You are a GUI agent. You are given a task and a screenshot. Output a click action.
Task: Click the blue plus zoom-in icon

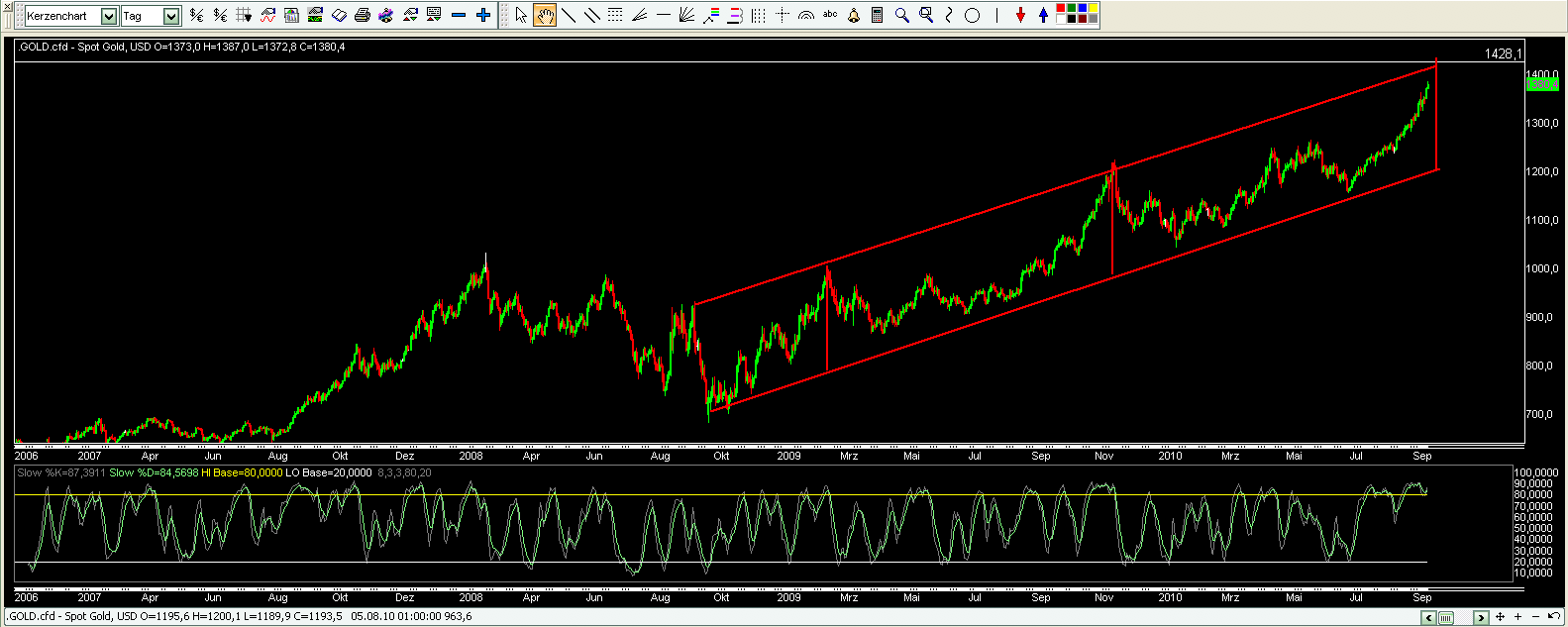[x=483, y=15]
